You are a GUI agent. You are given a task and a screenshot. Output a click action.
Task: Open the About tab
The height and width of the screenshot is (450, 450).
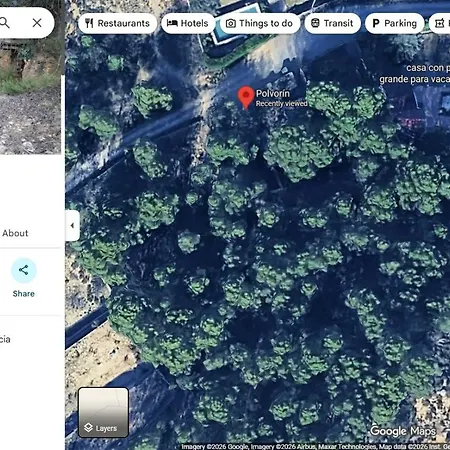15,233
